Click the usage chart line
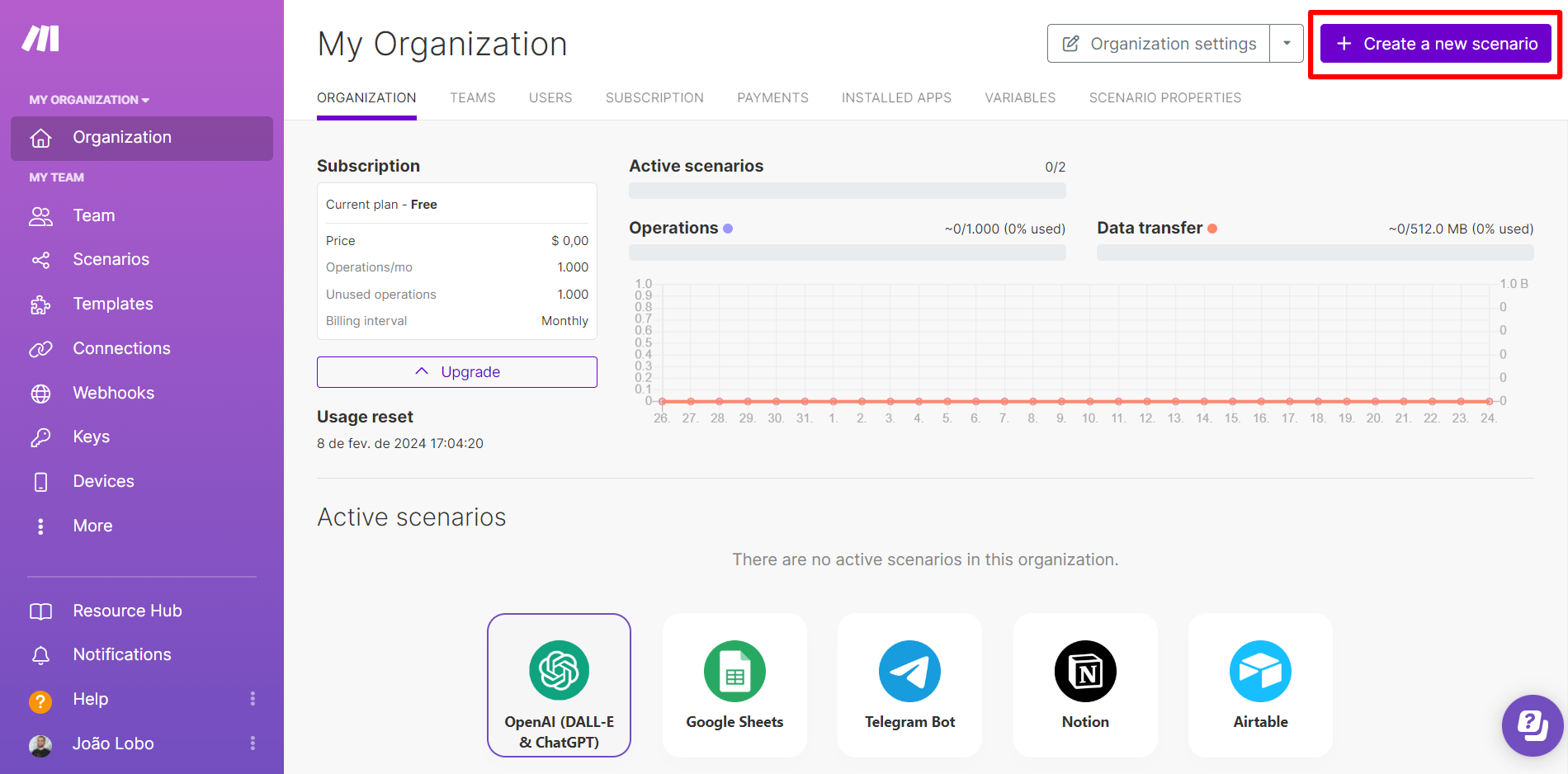 [x=1075, y=402]
